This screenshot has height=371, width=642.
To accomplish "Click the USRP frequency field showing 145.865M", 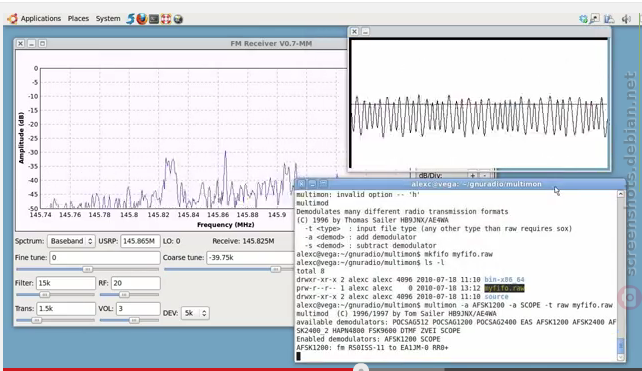I will [x=140, y=241].
